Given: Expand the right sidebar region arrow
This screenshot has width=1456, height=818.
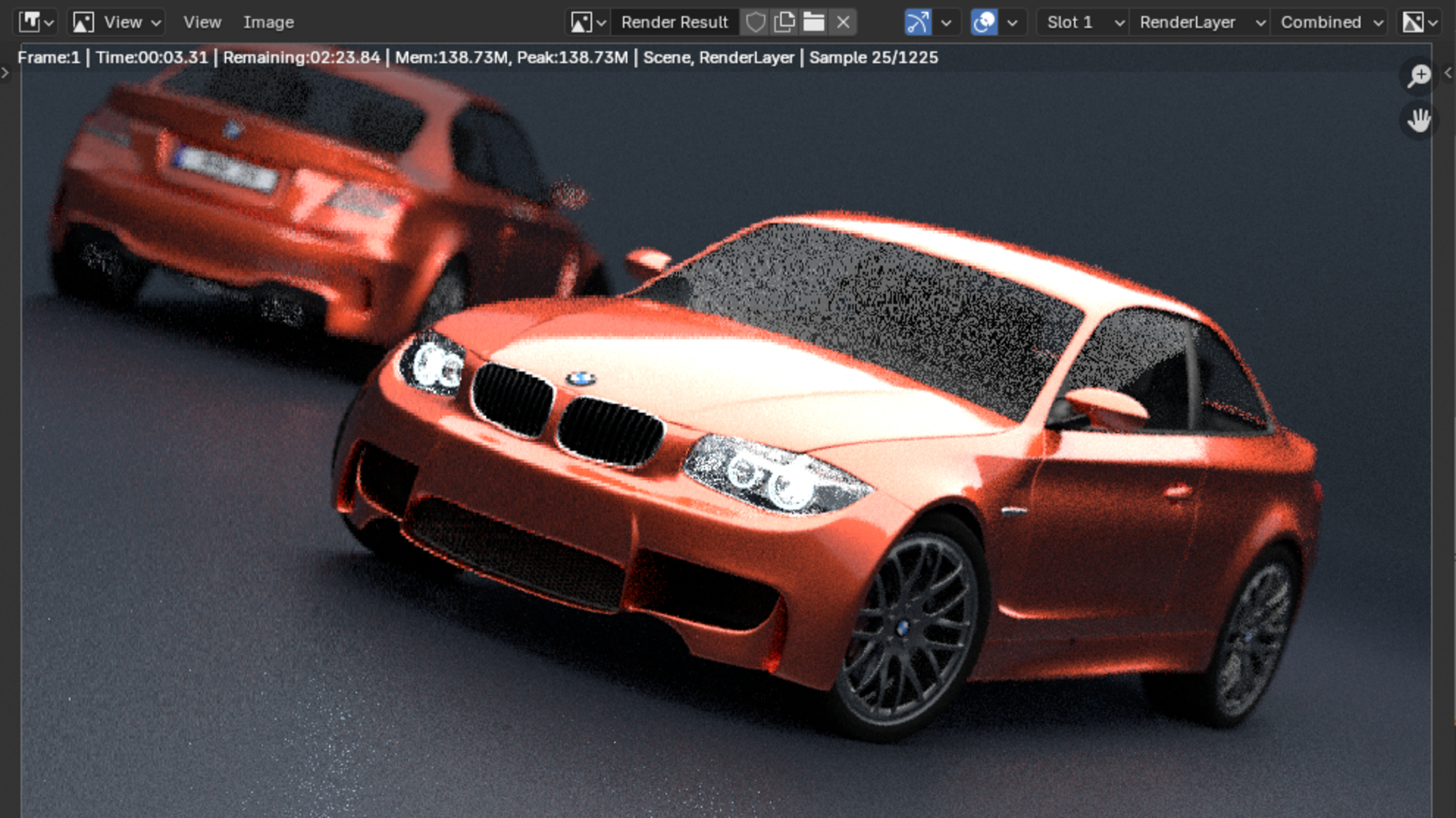Looking at the screenshot, I should click(x=1448, y=72).
